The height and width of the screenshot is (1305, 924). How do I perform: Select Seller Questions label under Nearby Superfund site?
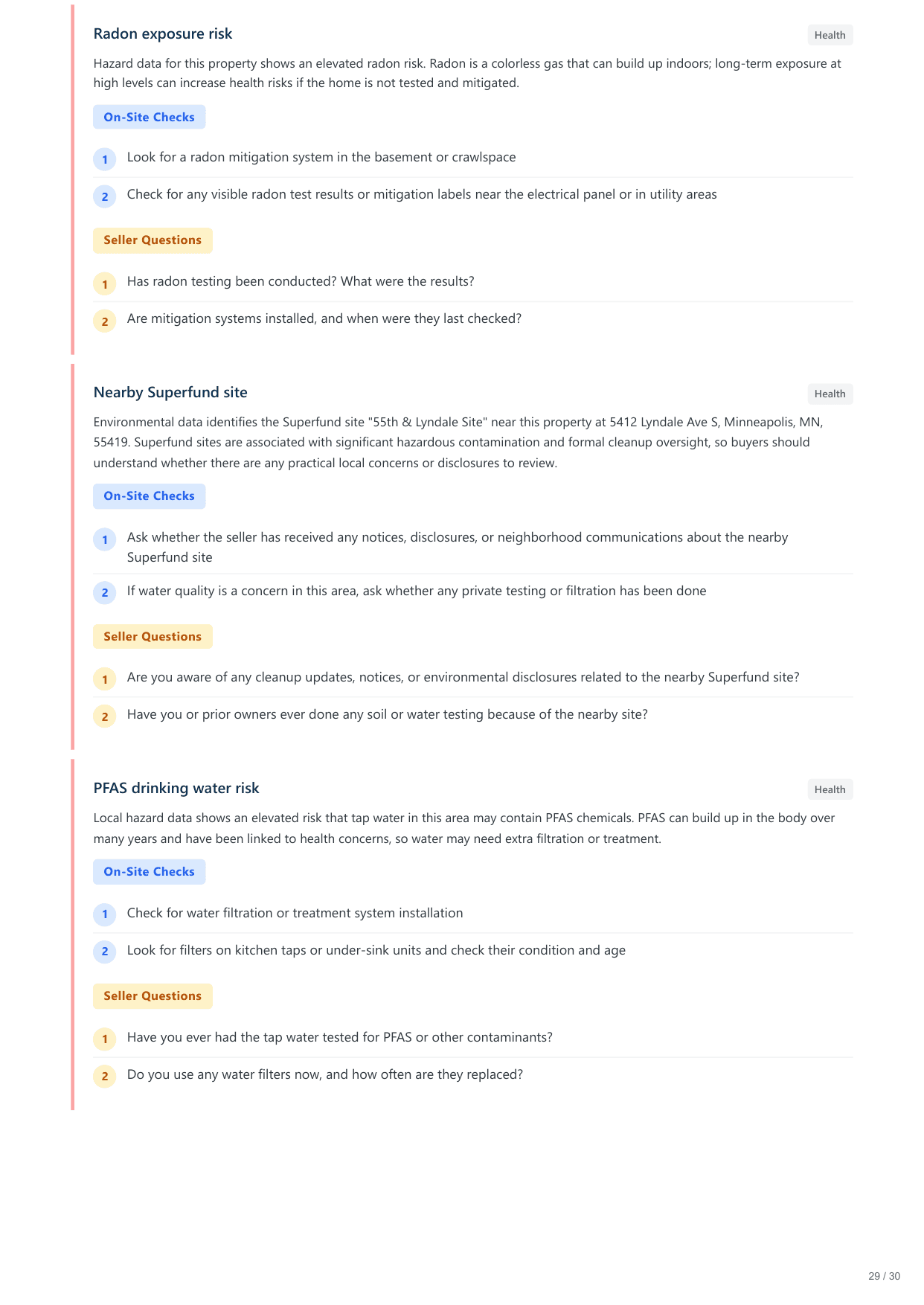pyautogui.click(x=153, y=636)
